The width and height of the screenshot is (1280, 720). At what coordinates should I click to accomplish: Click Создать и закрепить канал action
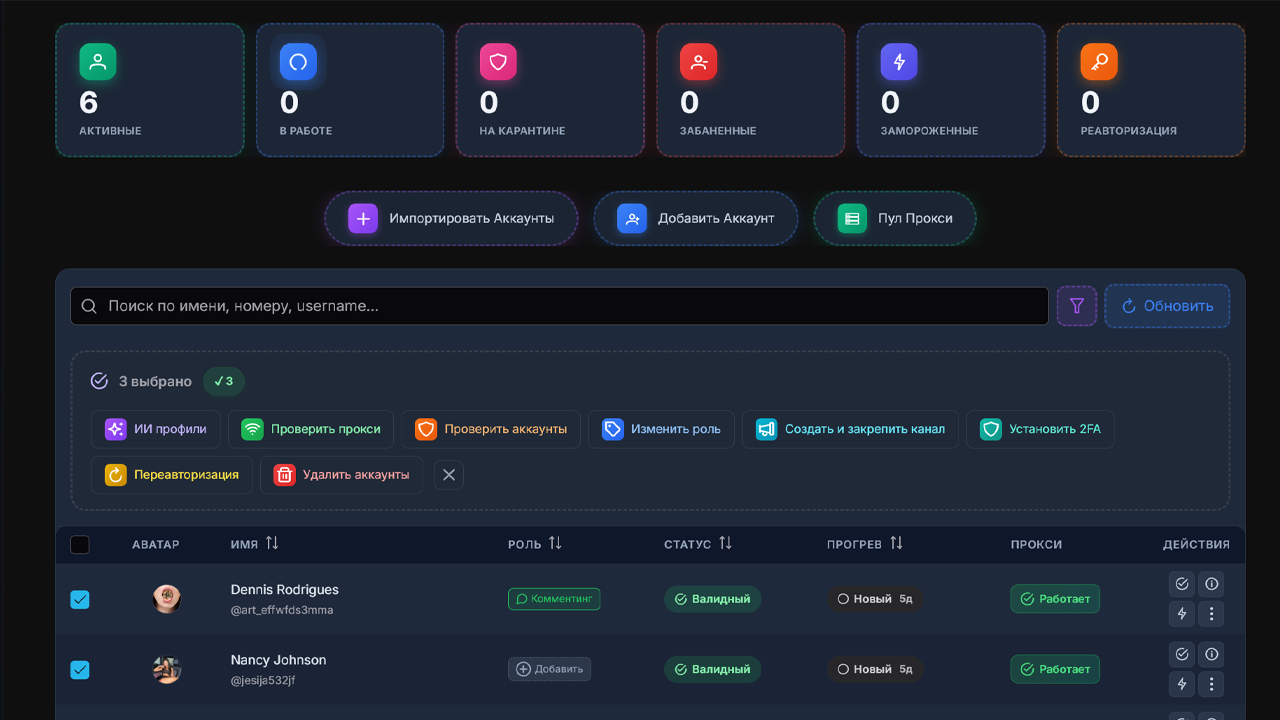(850, 429)
